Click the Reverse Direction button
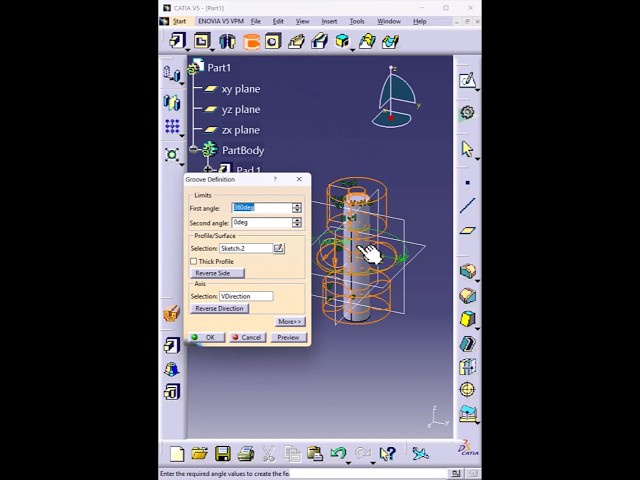Screen dimensions: 640x480 [x=219, y=309]
